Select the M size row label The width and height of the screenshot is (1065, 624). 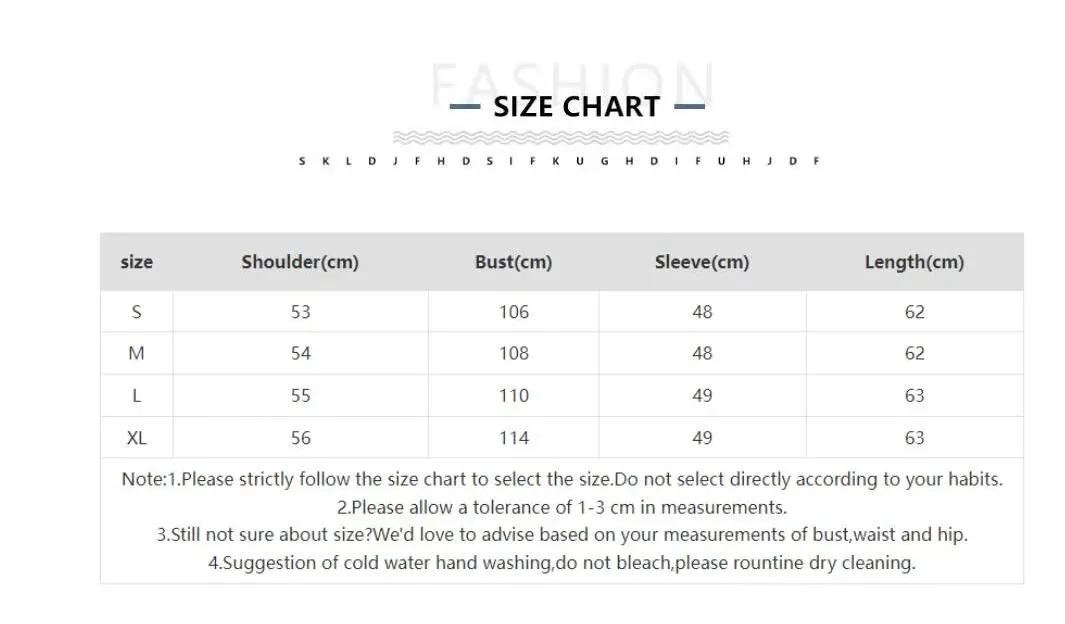coord(137,353)
